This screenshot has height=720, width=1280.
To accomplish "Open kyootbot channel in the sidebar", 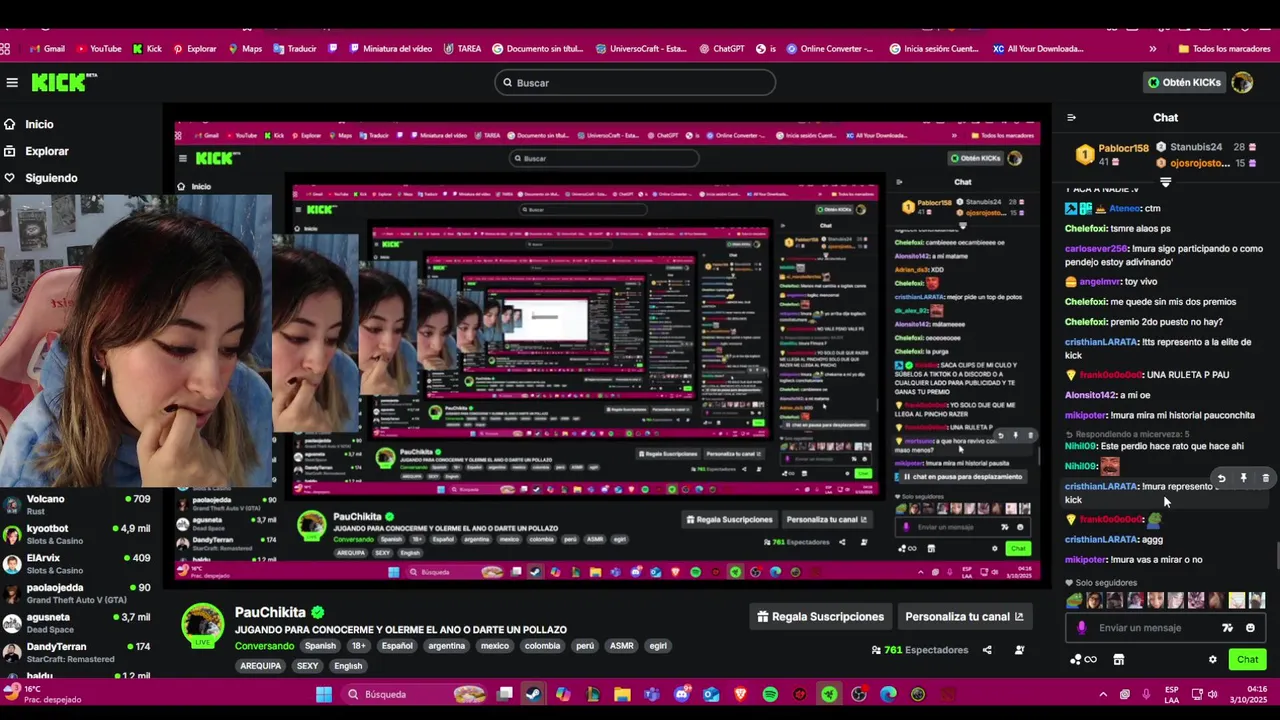I will coord(78,534).
